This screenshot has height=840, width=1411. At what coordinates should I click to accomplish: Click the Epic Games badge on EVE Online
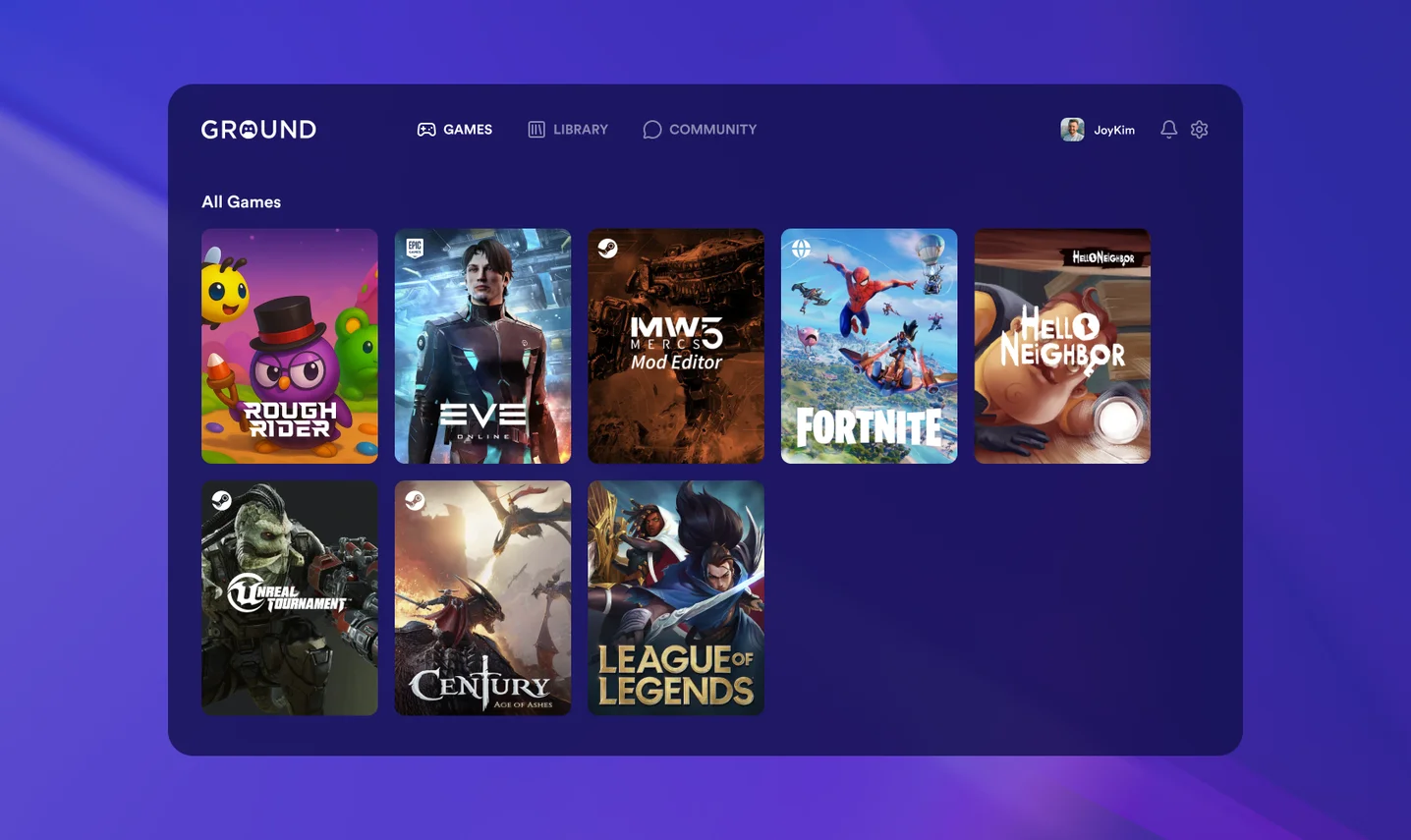point(415,249)
